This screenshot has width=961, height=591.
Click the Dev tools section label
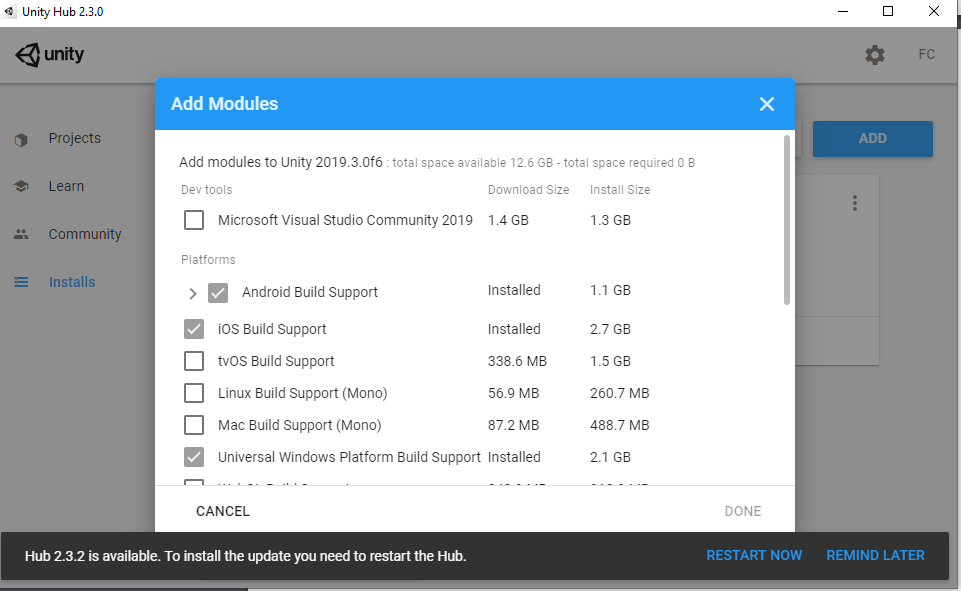pos(207,190)
